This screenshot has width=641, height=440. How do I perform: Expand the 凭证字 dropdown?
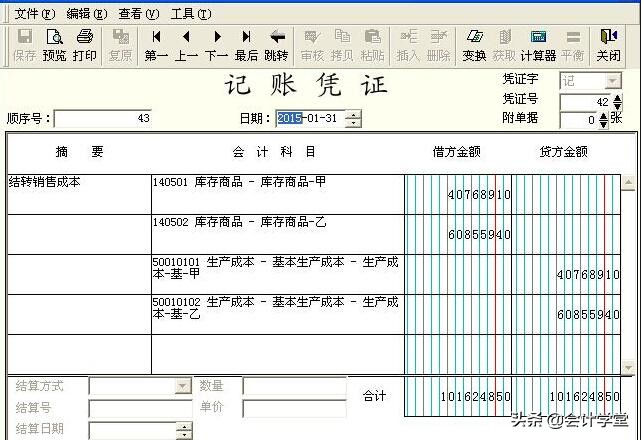(x=612, y=81)
